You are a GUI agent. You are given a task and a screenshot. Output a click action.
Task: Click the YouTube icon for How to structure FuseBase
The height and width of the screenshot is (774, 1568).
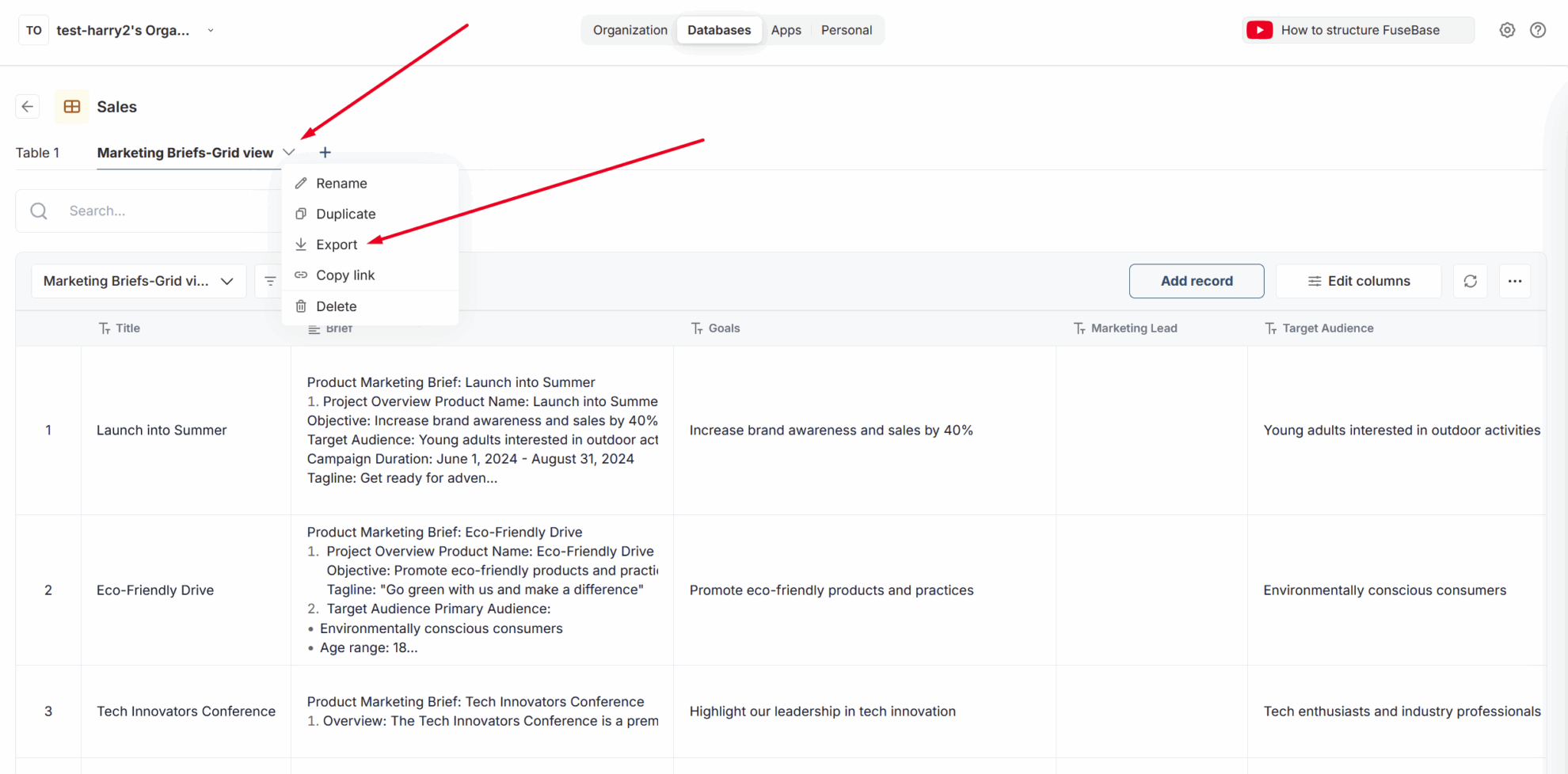click(x=1260, y=29)
